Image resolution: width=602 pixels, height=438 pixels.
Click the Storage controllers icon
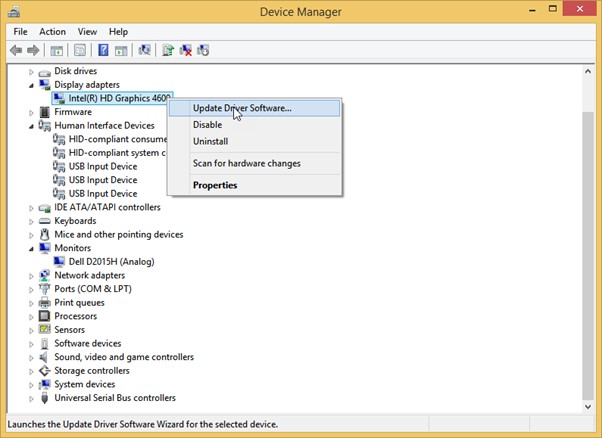coord(45,370)
